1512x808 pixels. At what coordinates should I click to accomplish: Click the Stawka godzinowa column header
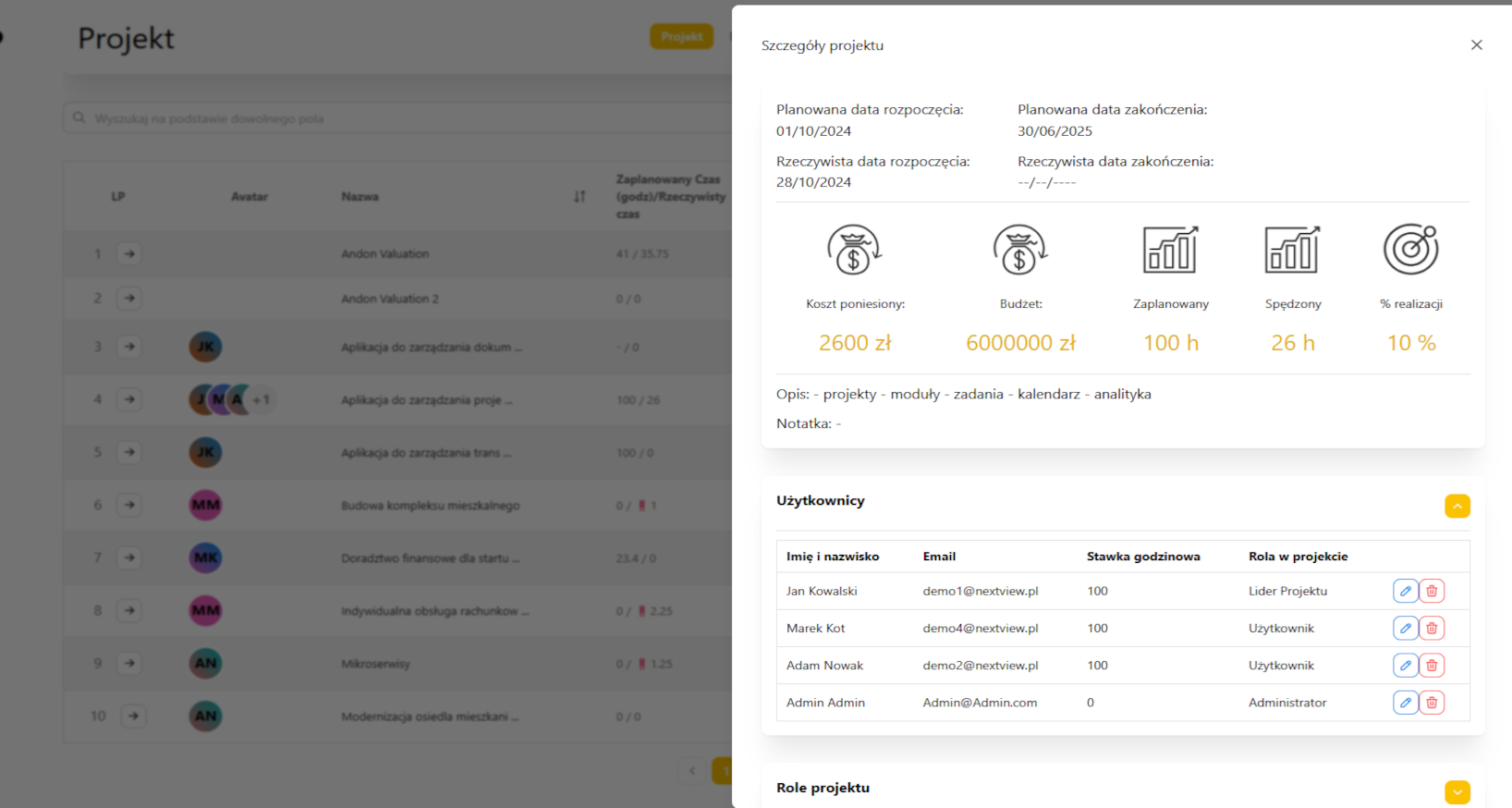coord(1143,557)
